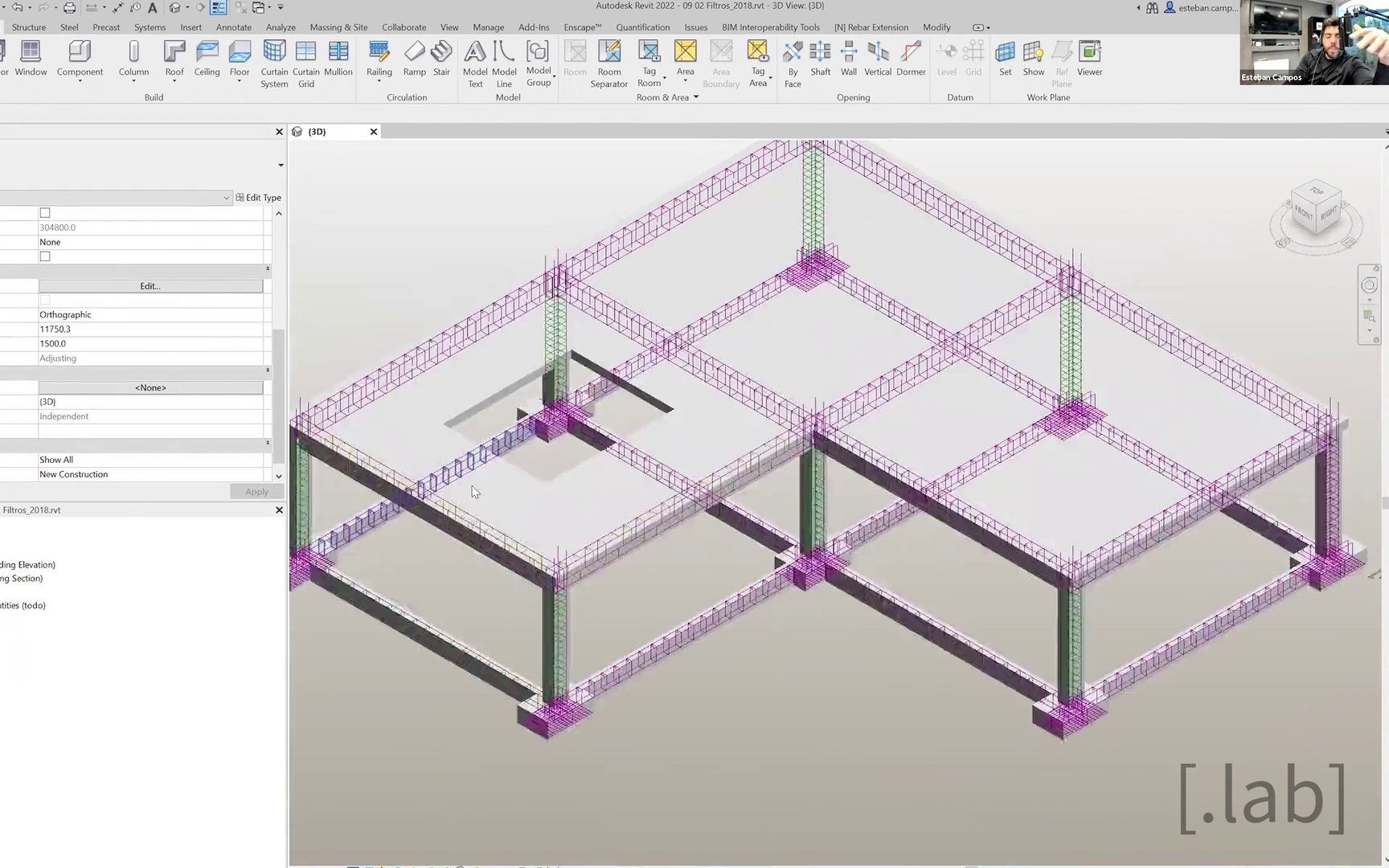Select the Shaft opening tool
Viewport: 1389px width, 868px height.
pos(820,59)
